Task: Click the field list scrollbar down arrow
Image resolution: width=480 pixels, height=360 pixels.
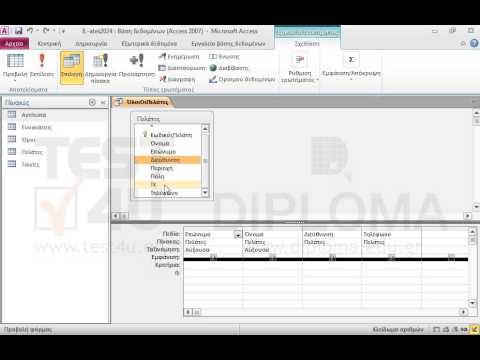Action: tap(205, 193)
